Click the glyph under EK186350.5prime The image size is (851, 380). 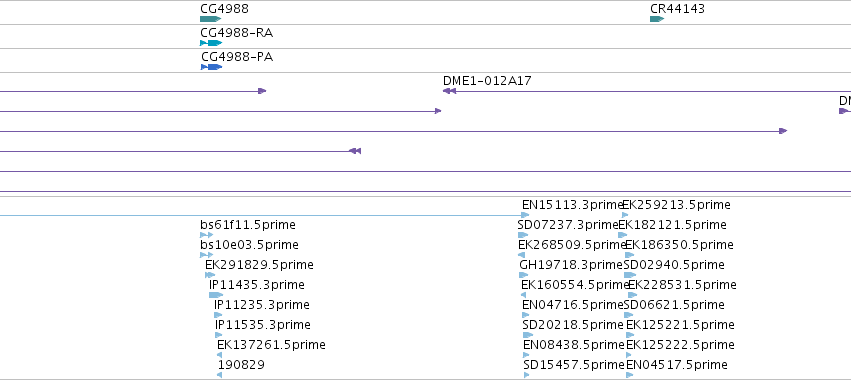point(630,255)
